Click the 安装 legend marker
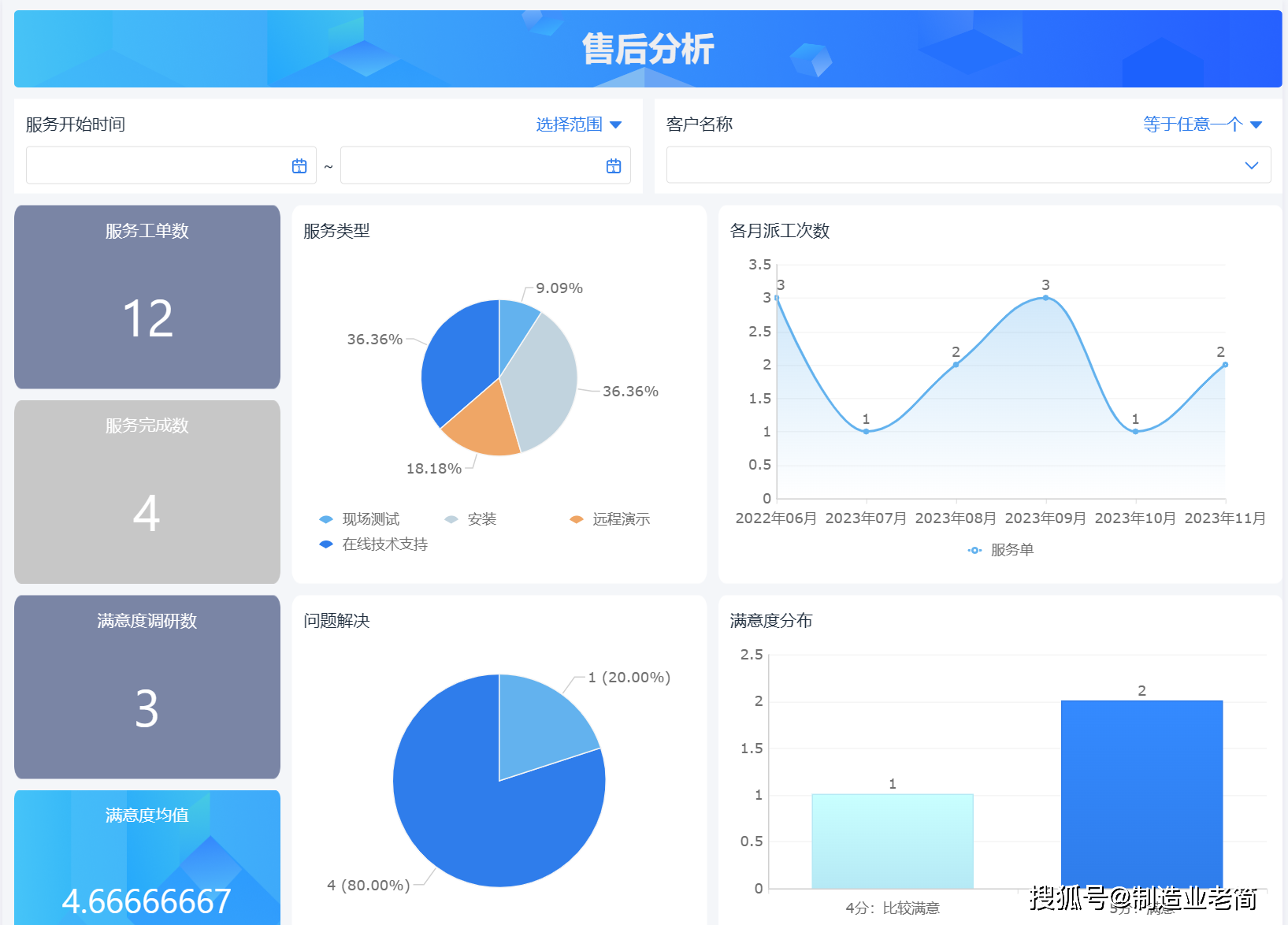Viewport: 1288px width, 925px height. coord(451,519)
